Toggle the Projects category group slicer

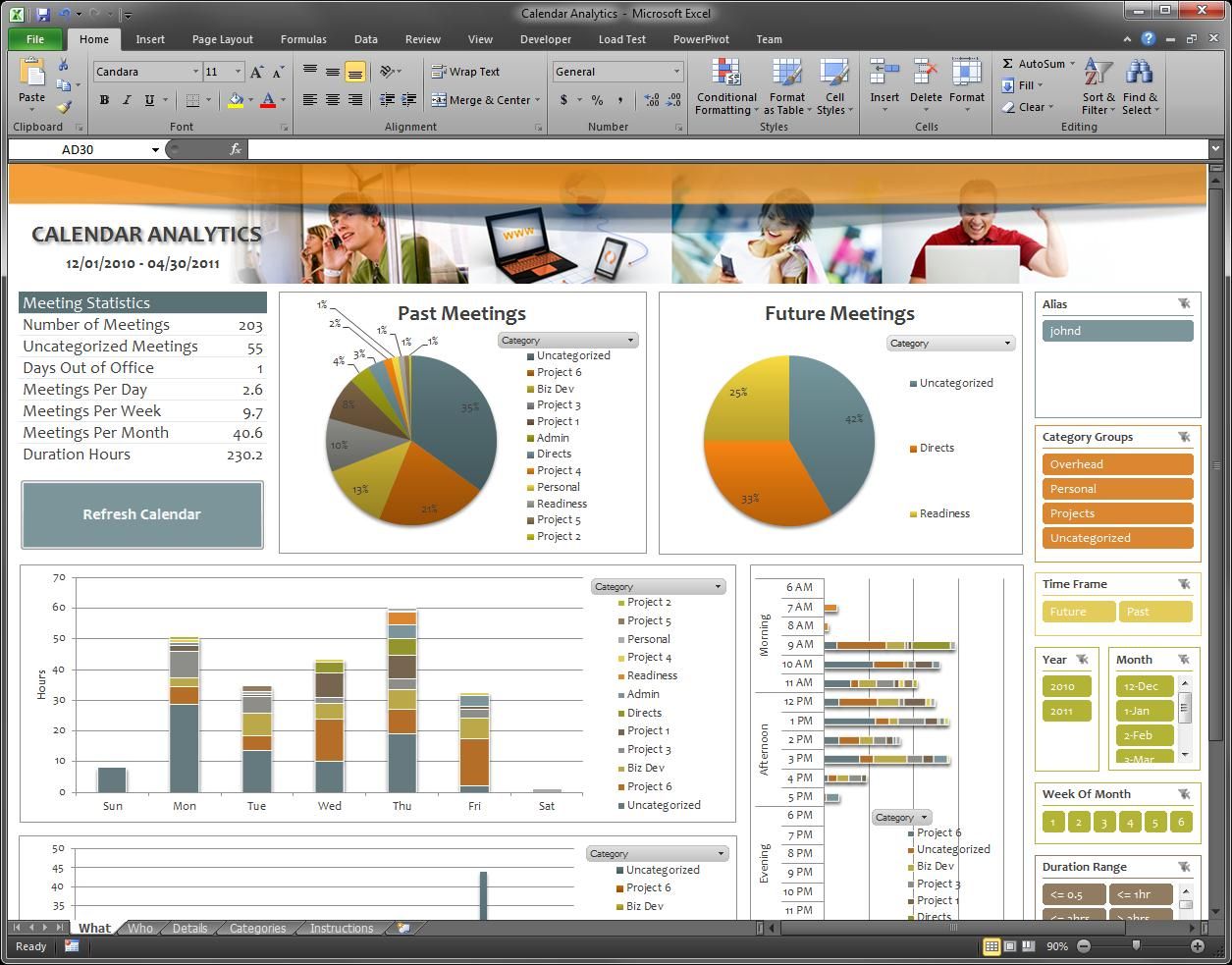(1117, 513)
